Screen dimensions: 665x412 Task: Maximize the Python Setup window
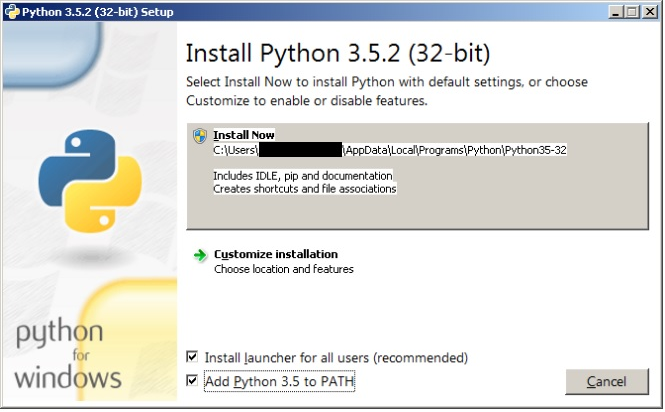[629, 11]
